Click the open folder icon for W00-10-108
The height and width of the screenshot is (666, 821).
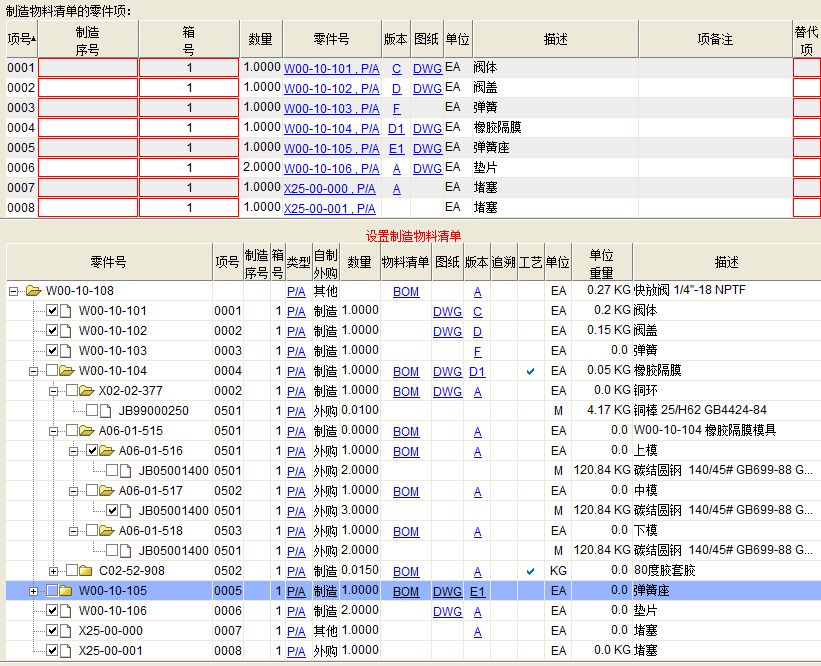(33, 291)
